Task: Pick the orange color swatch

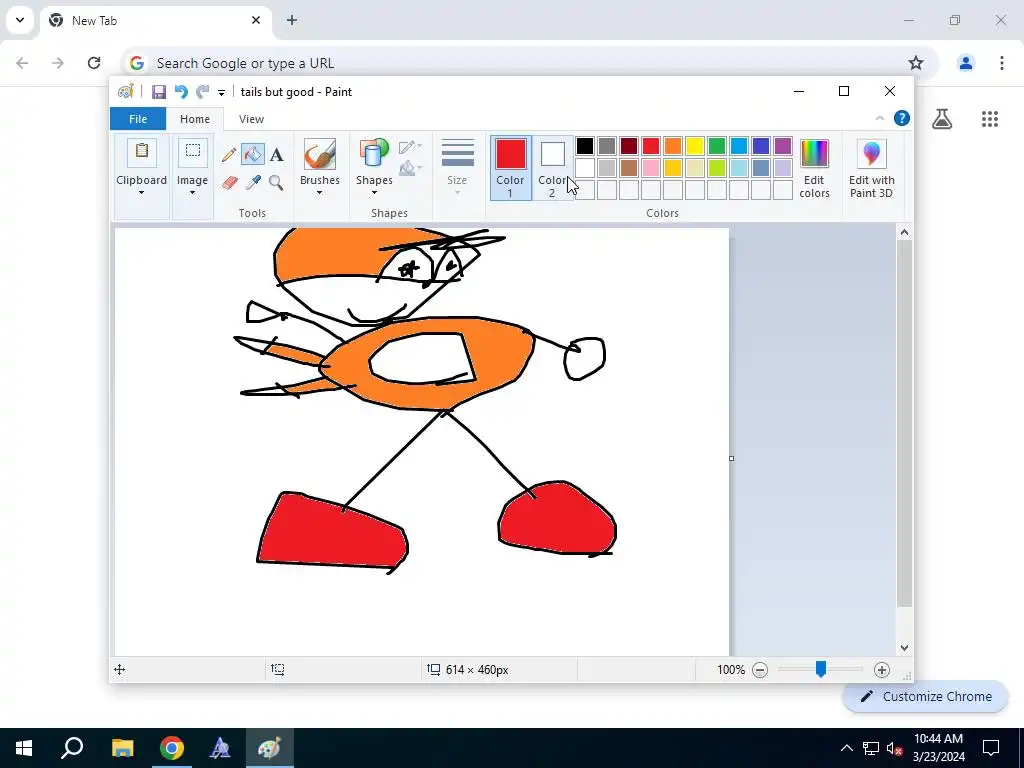Action: click(673, 146)
